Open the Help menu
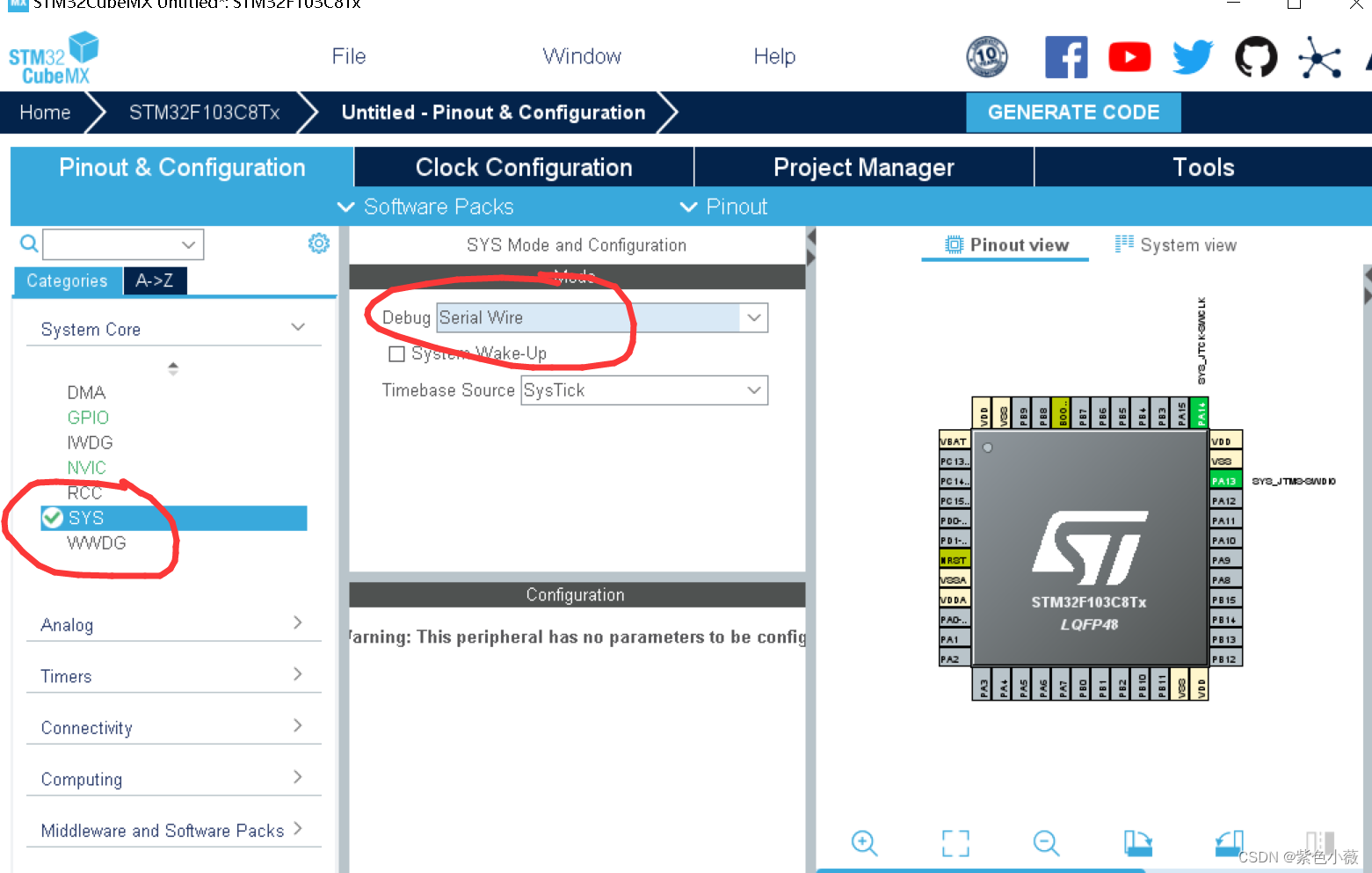This screenshot has width=1372, height=873. [x=774, y=56]
